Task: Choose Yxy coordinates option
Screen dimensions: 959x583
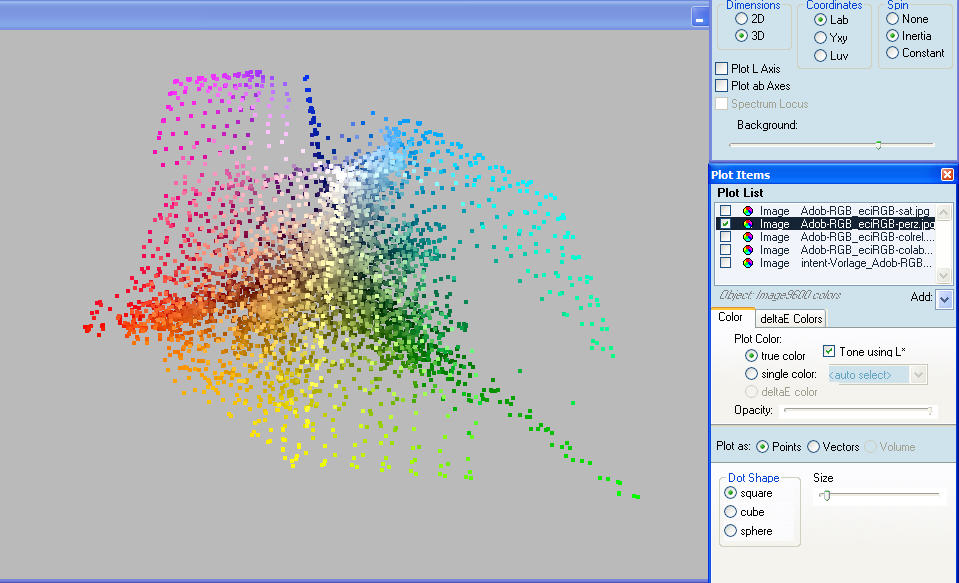Action: coord(820,37)
